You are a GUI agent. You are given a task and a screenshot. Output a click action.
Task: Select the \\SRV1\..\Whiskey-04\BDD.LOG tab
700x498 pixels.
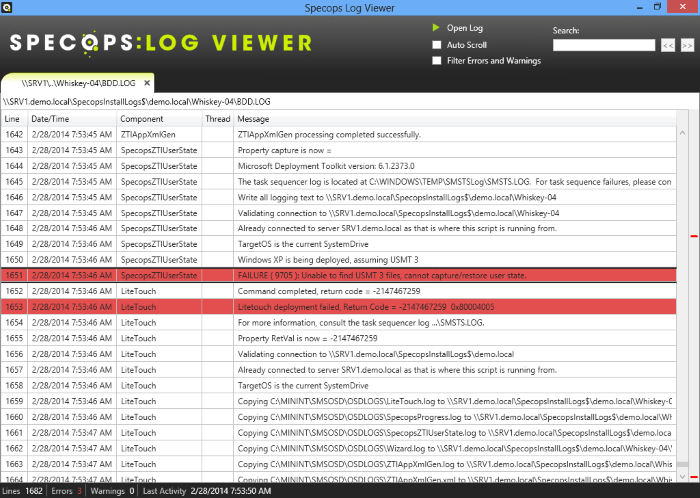(72, 83)
